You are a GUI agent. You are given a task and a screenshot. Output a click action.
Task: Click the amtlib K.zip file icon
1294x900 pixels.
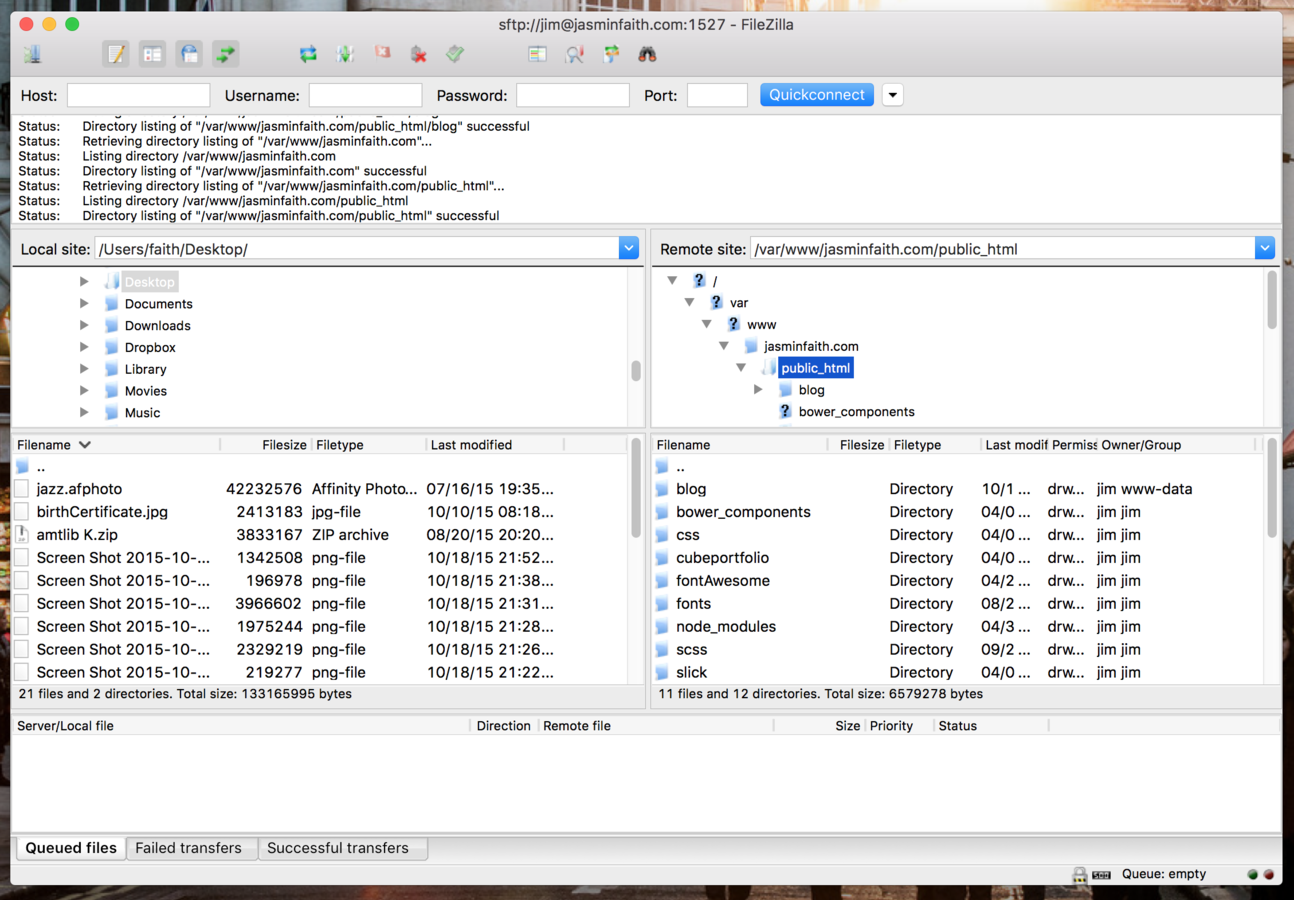tap(21, 535)
